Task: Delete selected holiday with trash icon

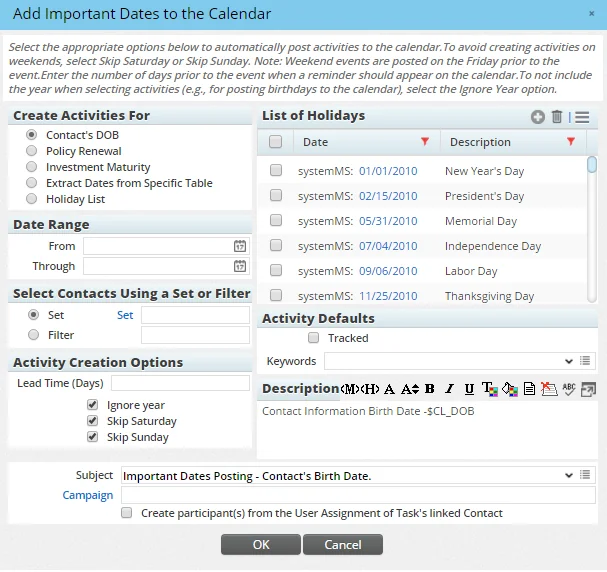Action: [x=557, y=116]
